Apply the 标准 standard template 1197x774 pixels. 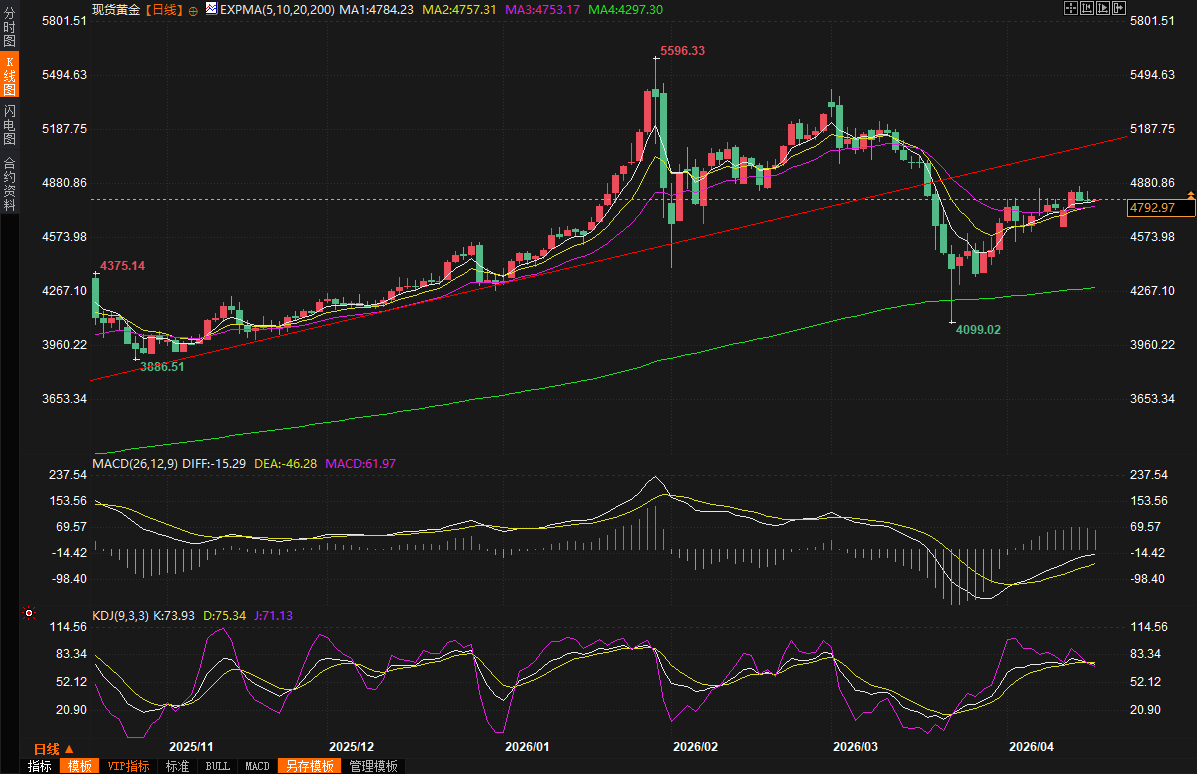tap(177, 766)
